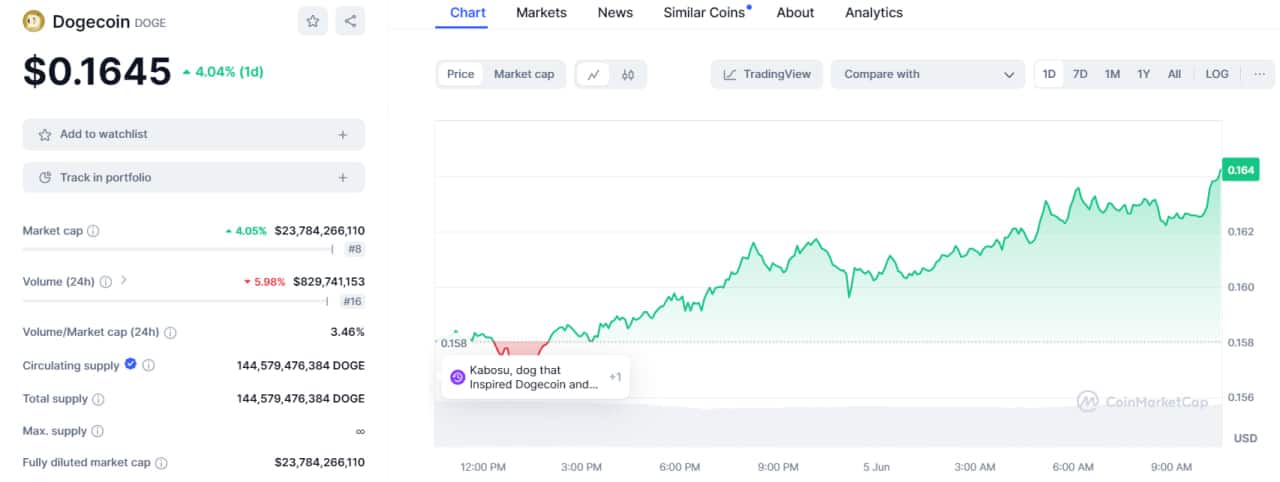Screen dimensions: 1280x482
Task: Open the Chart tab
Action: click(468, 13)
